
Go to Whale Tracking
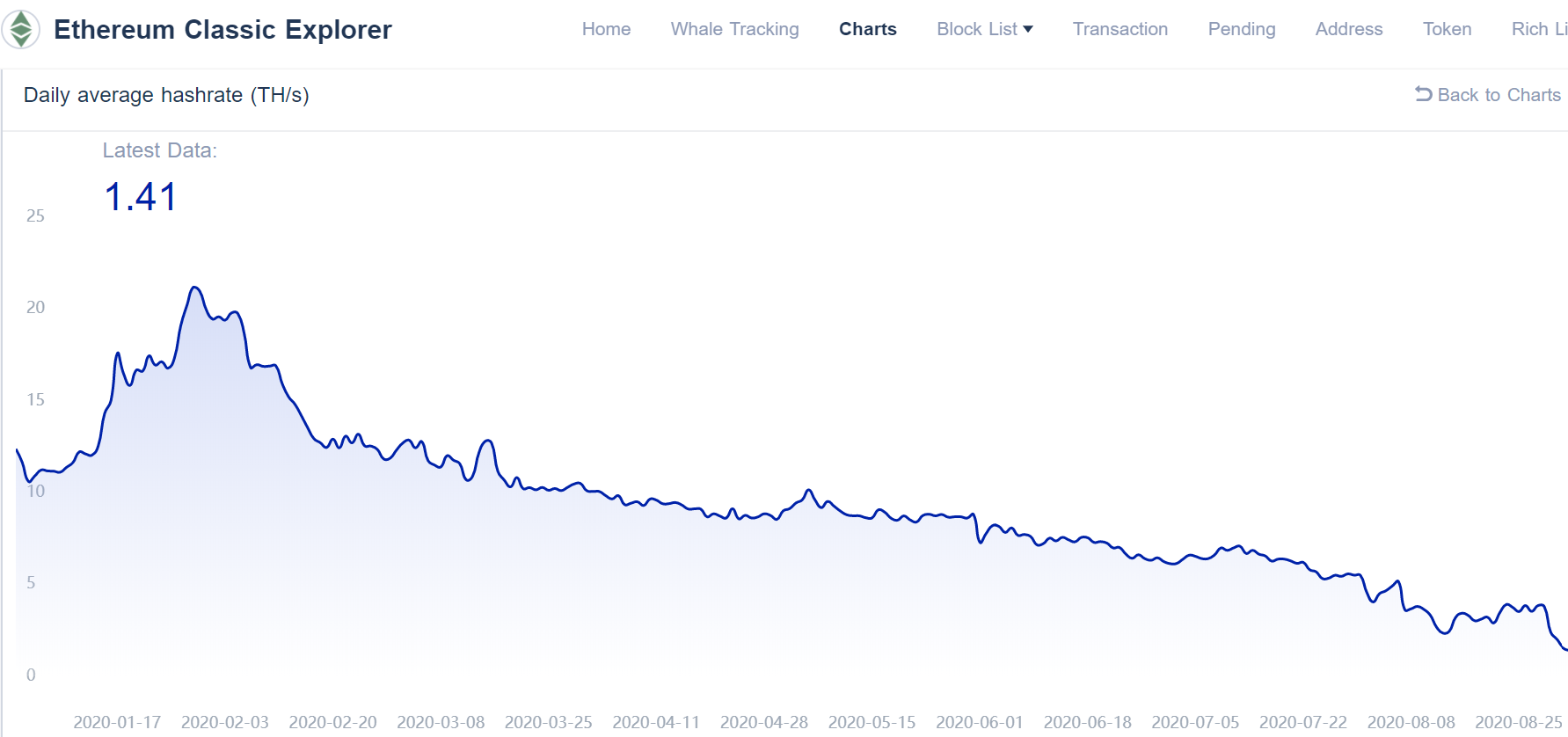[x=734, y=29]
